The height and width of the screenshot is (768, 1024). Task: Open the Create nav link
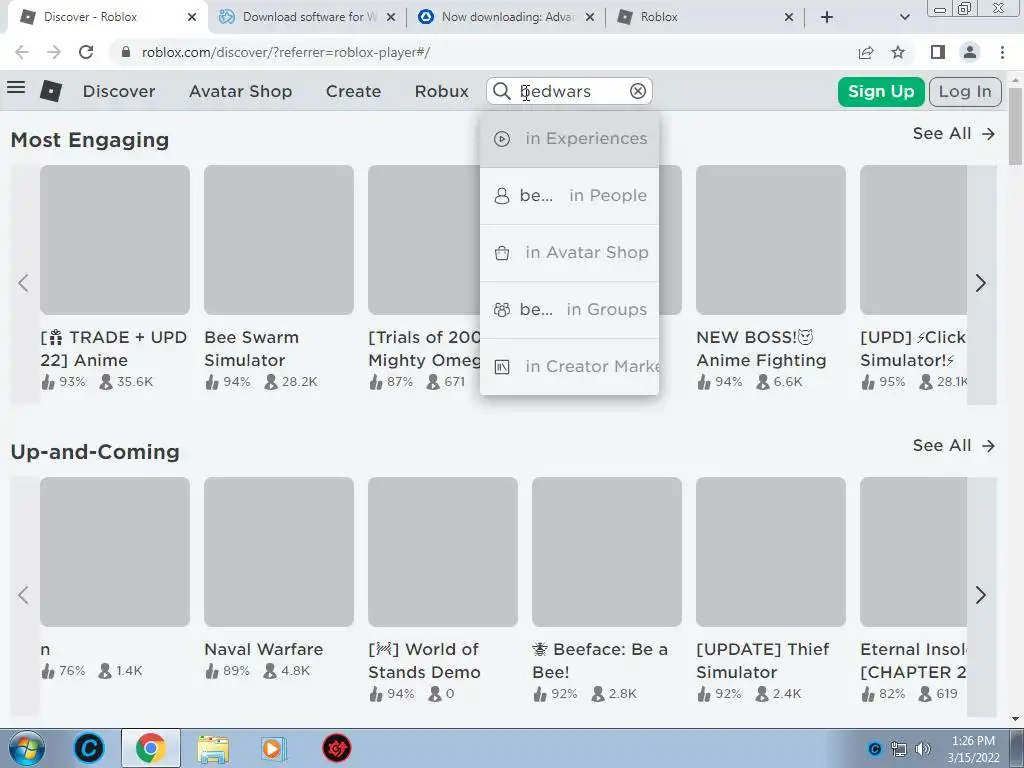point(353,91)
